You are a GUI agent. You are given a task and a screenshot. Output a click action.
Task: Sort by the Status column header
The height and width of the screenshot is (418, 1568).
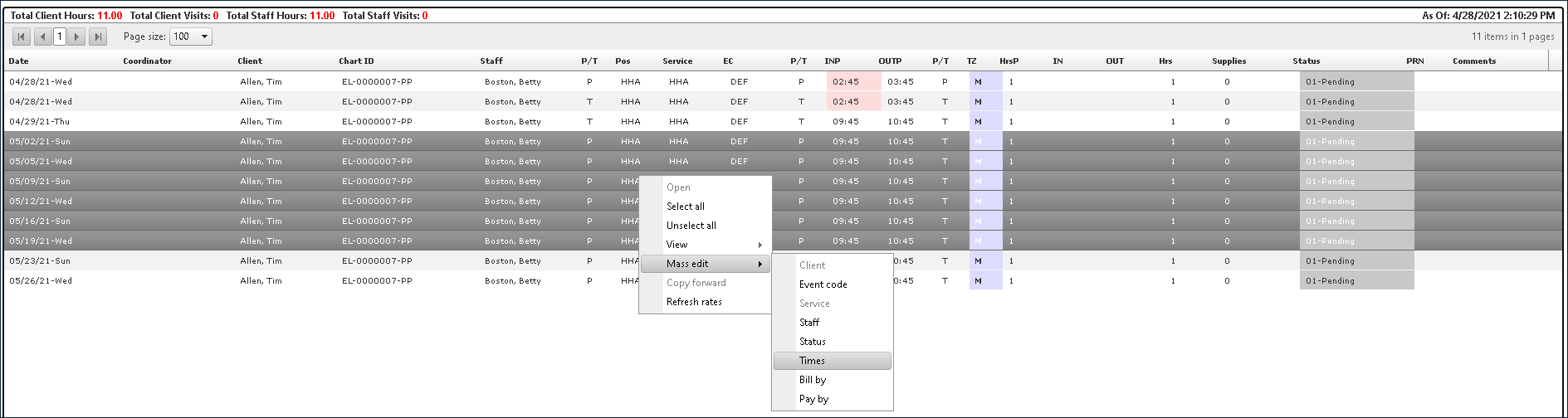(x=1306, y=61)
